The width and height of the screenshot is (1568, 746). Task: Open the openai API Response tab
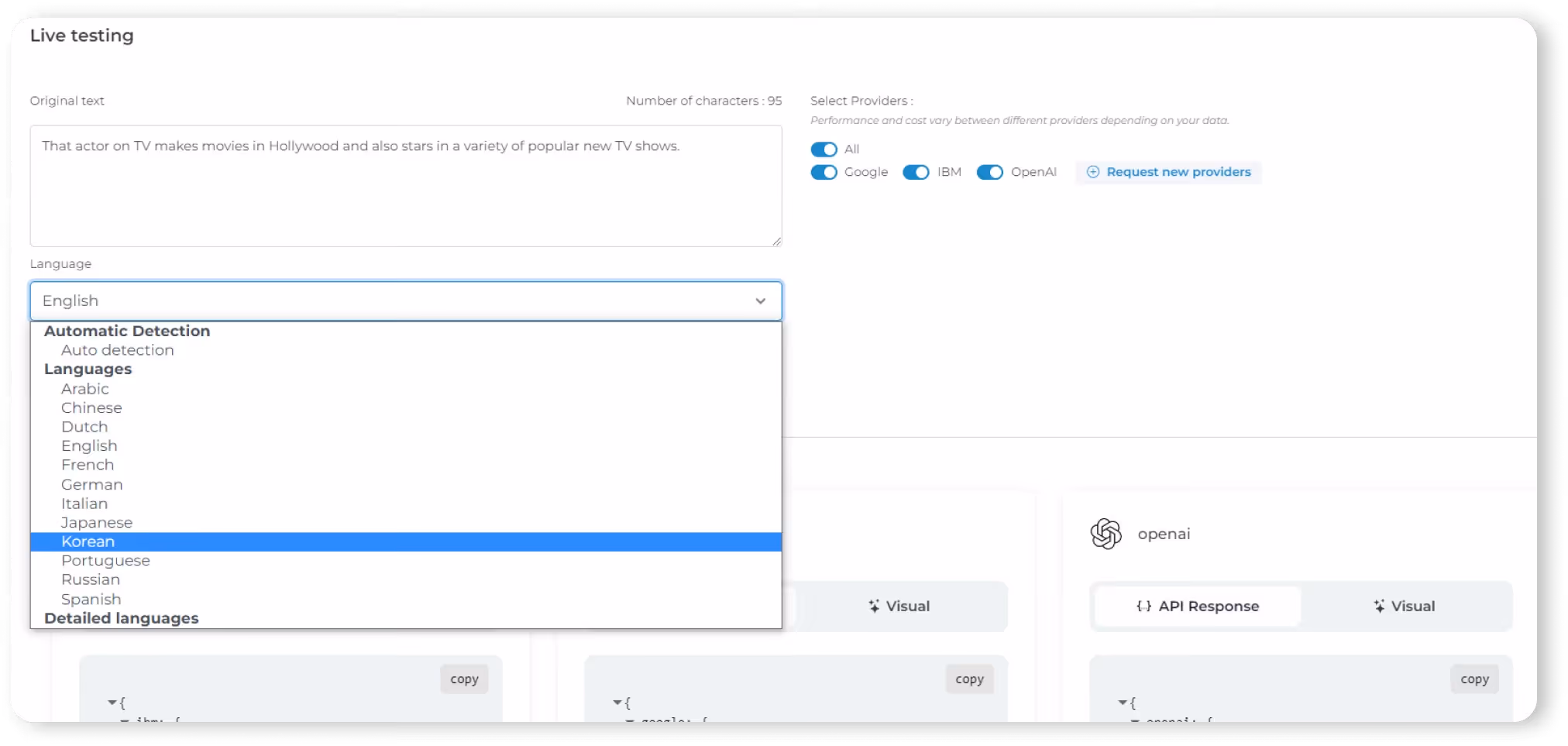[x=1198, y=607]
